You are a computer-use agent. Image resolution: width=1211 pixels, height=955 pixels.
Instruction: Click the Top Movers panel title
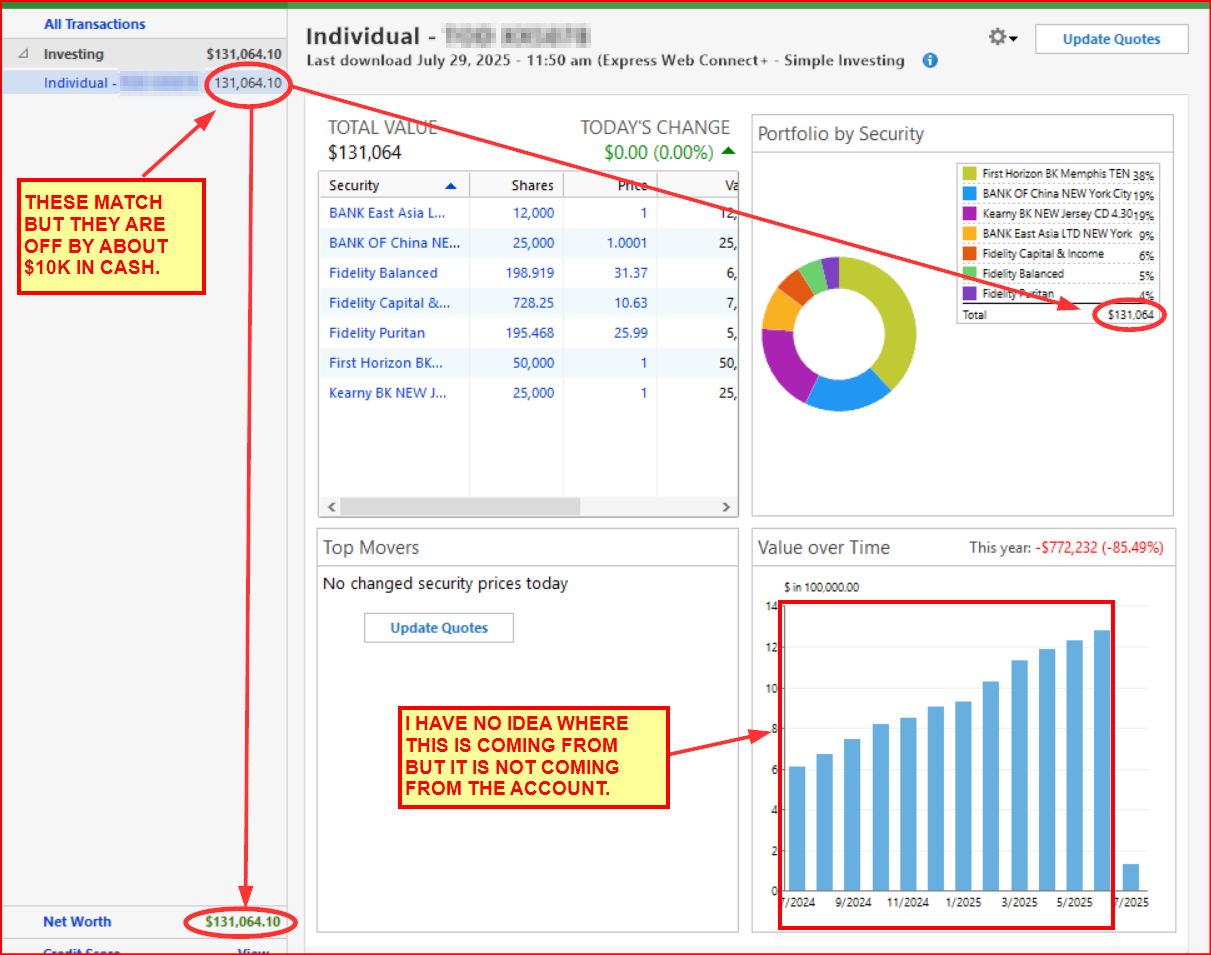click(371, 548)
